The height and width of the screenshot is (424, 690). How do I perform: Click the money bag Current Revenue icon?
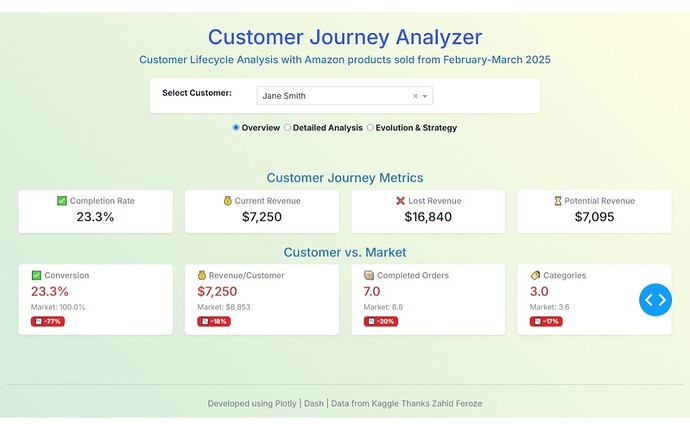228,201
